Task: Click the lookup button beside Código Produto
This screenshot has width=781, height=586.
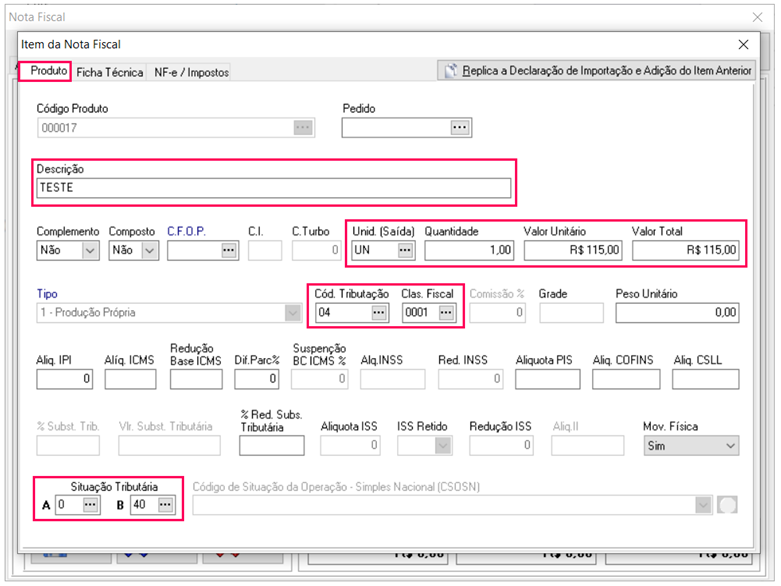Action: point(303,128)
